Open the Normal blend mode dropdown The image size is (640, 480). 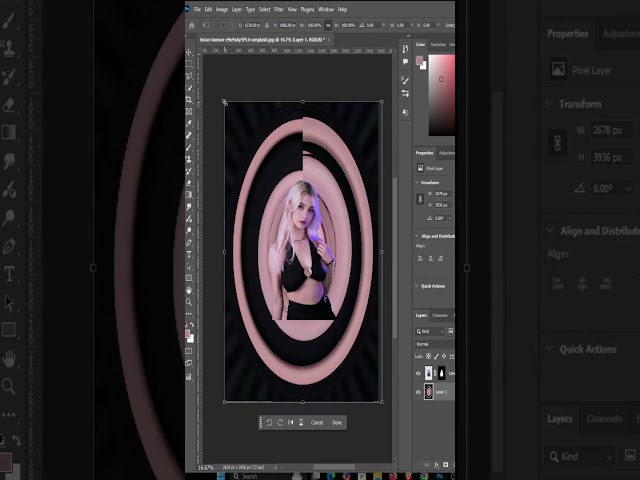434,344
